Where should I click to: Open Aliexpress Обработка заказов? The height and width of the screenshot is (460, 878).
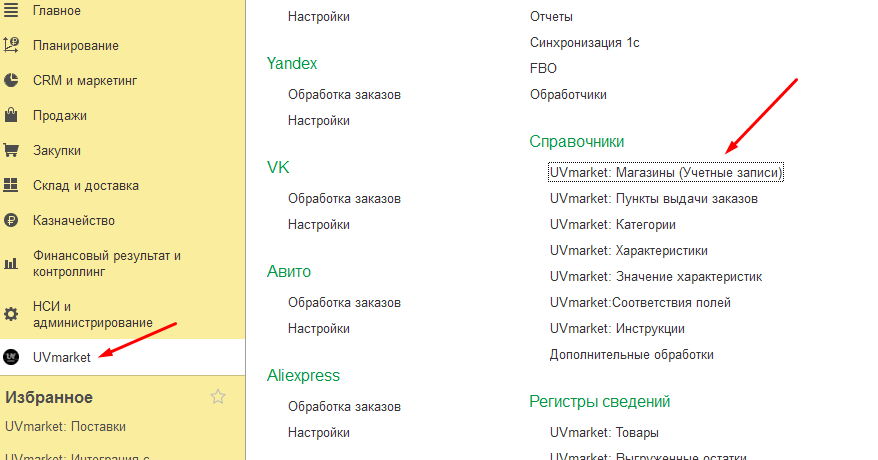click(344, 407)
